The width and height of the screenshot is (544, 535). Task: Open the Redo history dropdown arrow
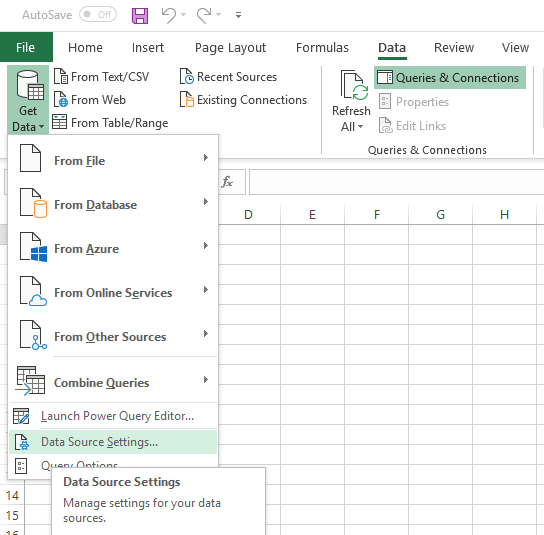coord(219,15)
